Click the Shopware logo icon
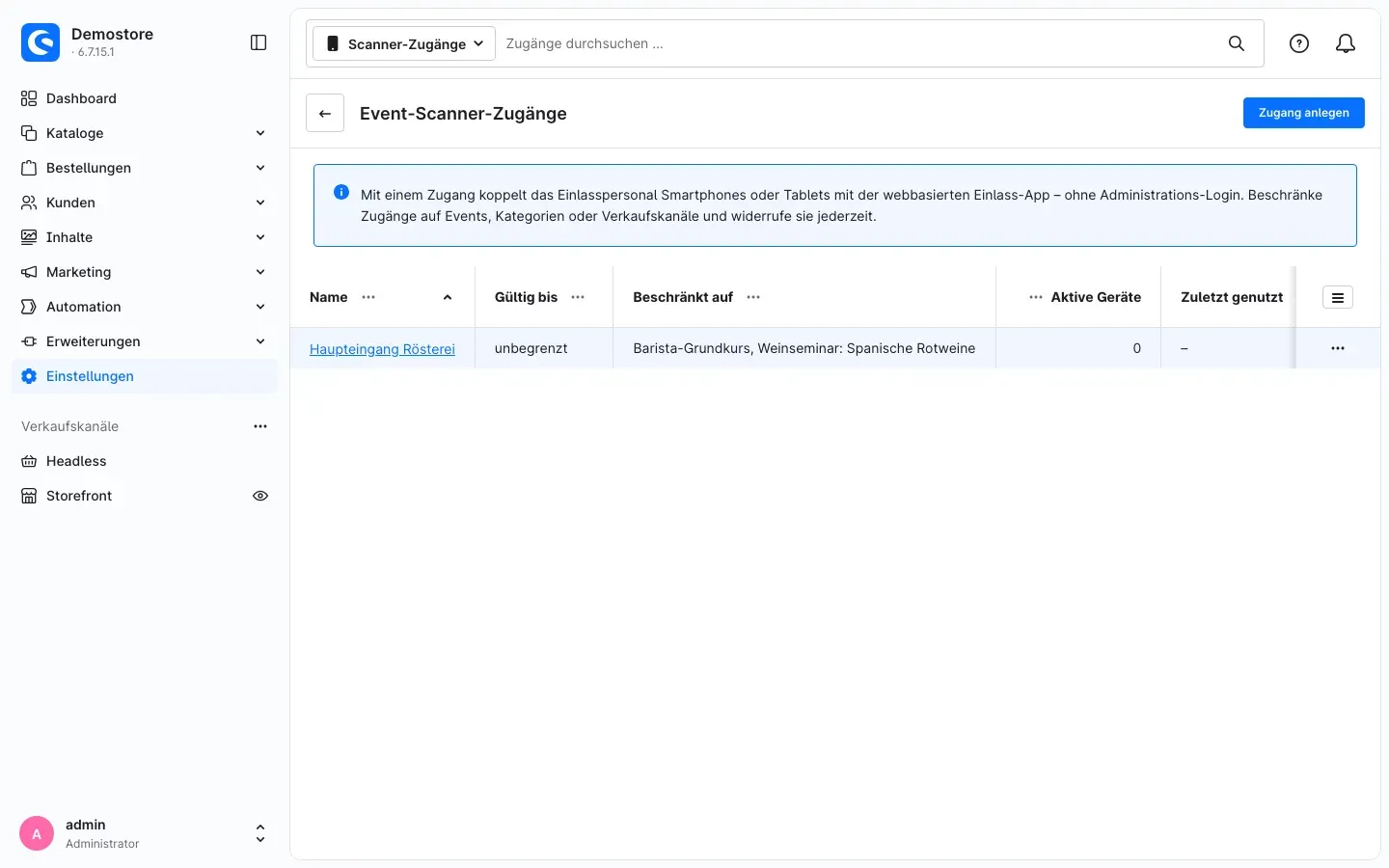This screenshot has width=1389, height=868. click(x=41, y=42)
